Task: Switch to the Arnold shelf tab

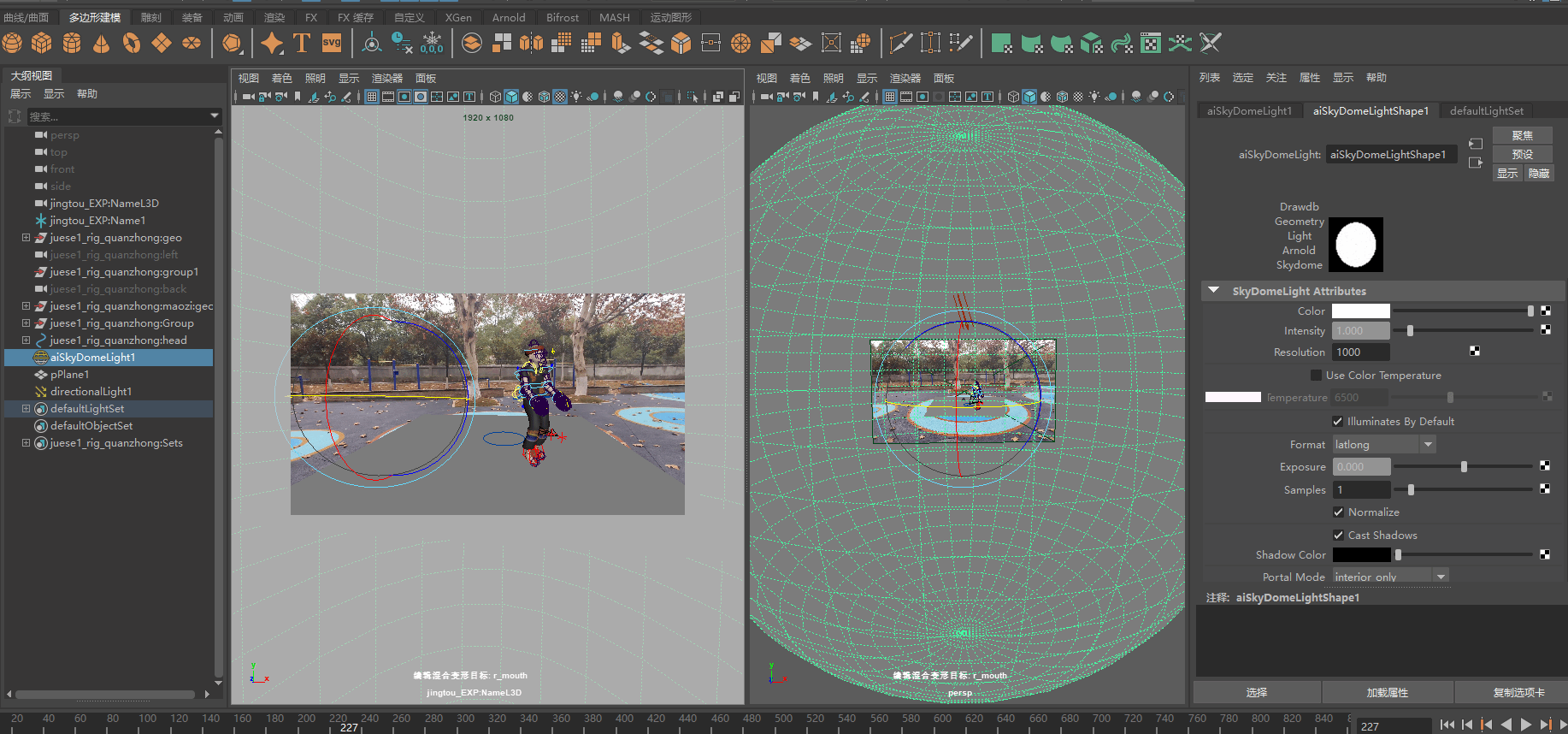Action: coord(509,17)
